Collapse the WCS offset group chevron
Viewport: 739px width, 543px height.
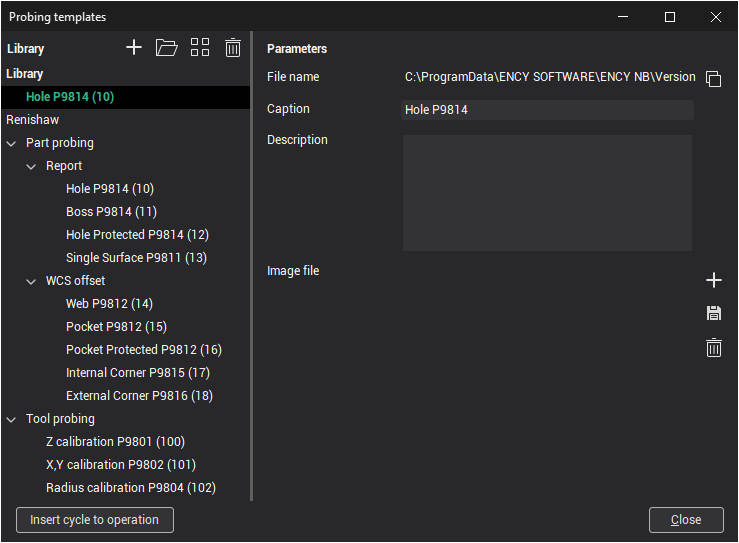tap(32, 281)
